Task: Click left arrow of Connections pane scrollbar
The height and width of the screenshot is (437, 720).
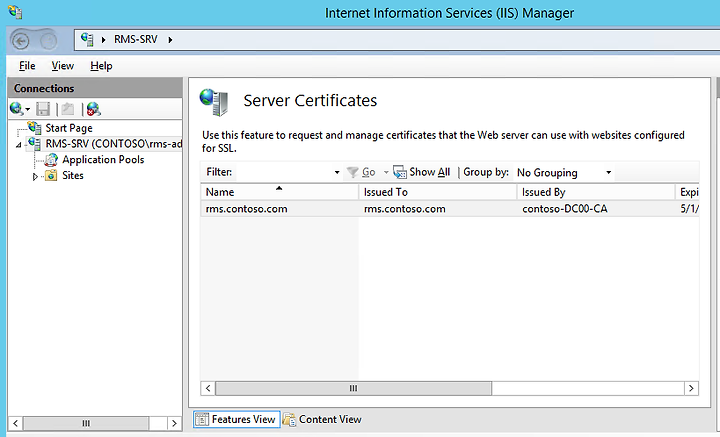Action: tap(16, 423)
